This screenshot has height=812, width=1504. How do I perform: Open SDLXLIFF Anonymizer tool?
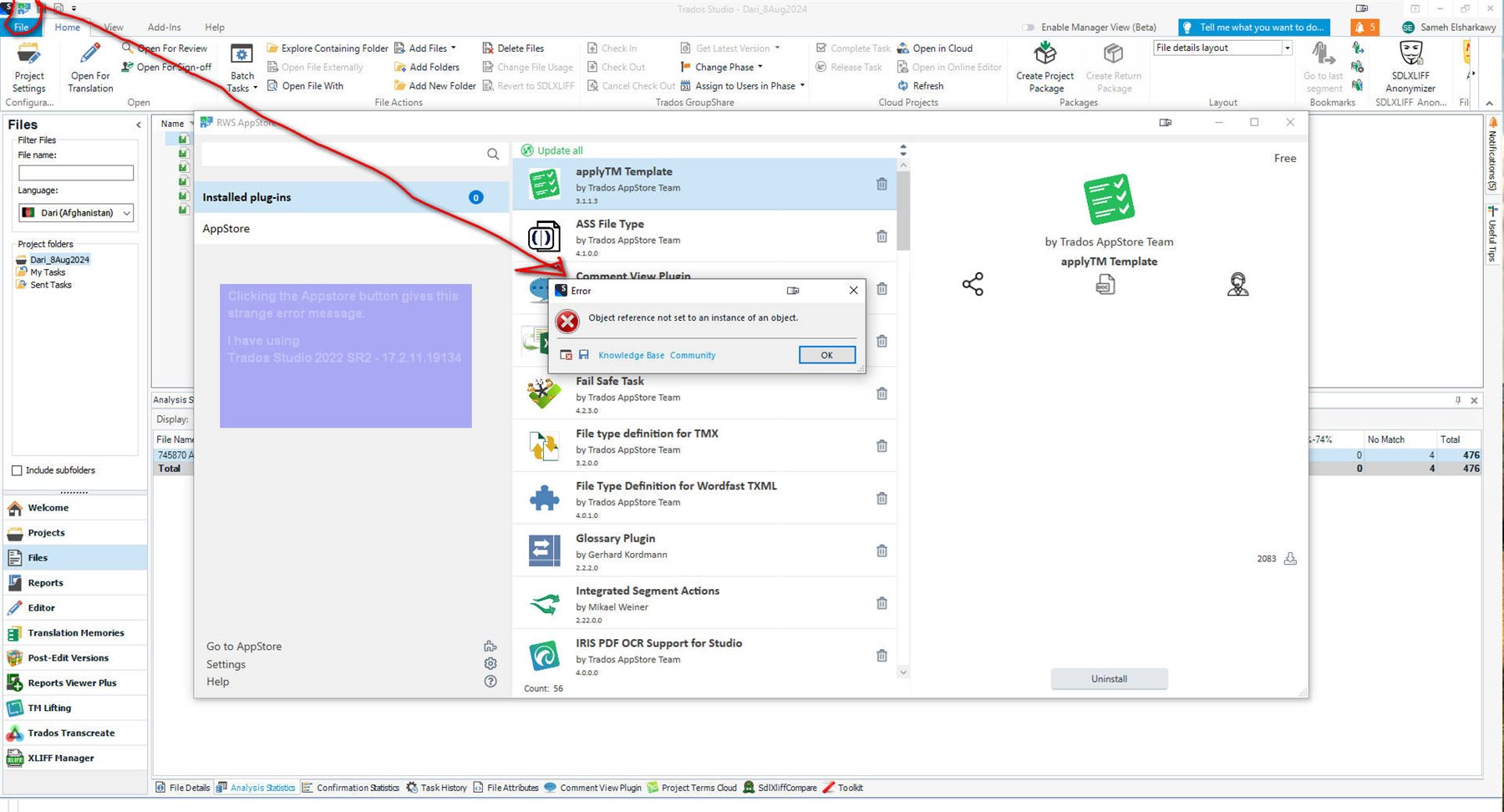[1410, 68]
